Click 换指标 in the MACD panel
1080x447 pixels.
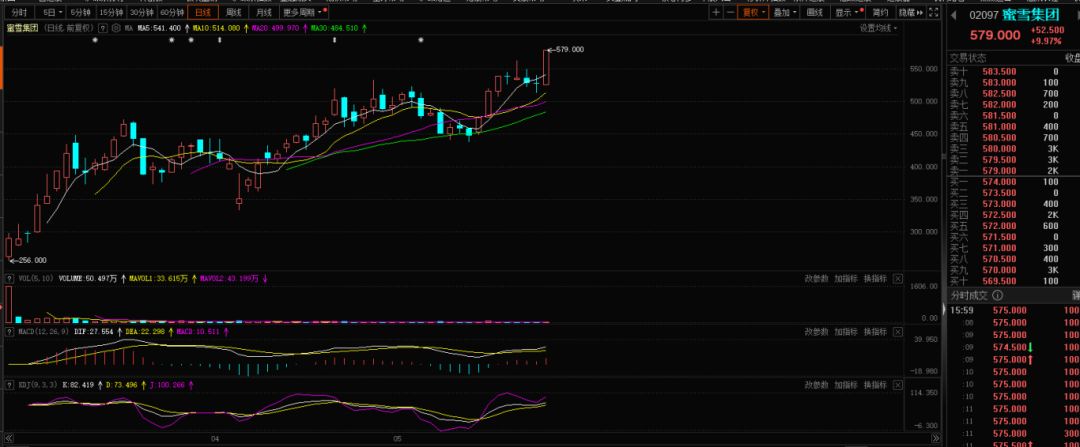coord(876,331)
